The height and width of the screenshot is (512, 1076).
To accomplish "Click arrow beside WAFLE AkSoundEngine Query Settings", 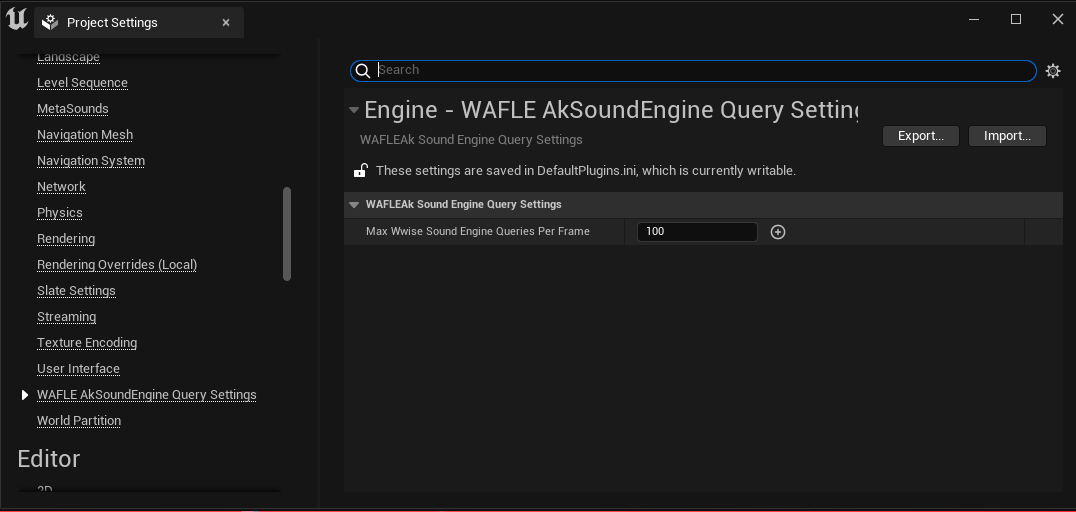I will tap(25, 395).
